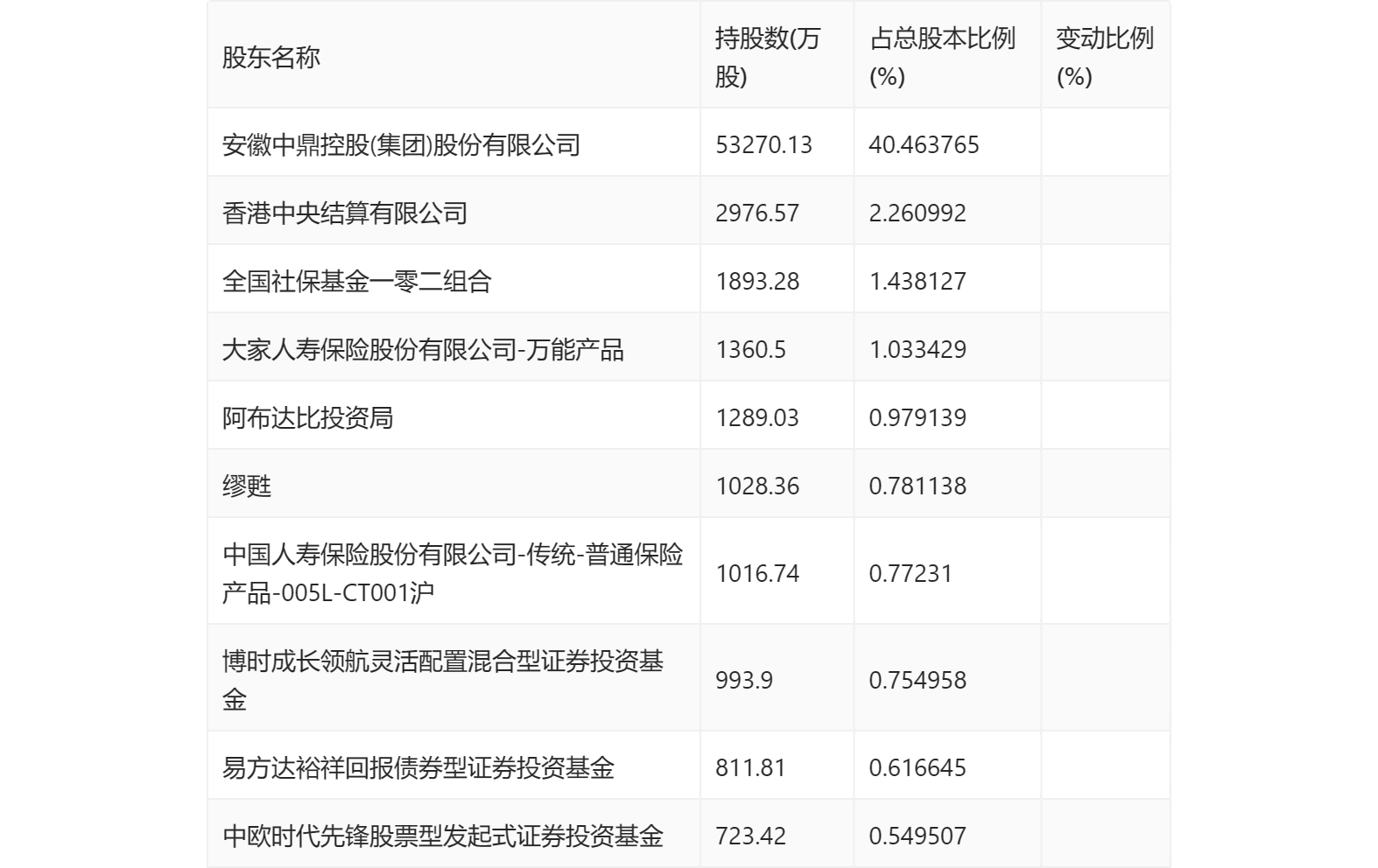The image size is (1378, 868).
Task: Select 全国社保基金一零二组合 shareholder name
Action: click(357, 281)
